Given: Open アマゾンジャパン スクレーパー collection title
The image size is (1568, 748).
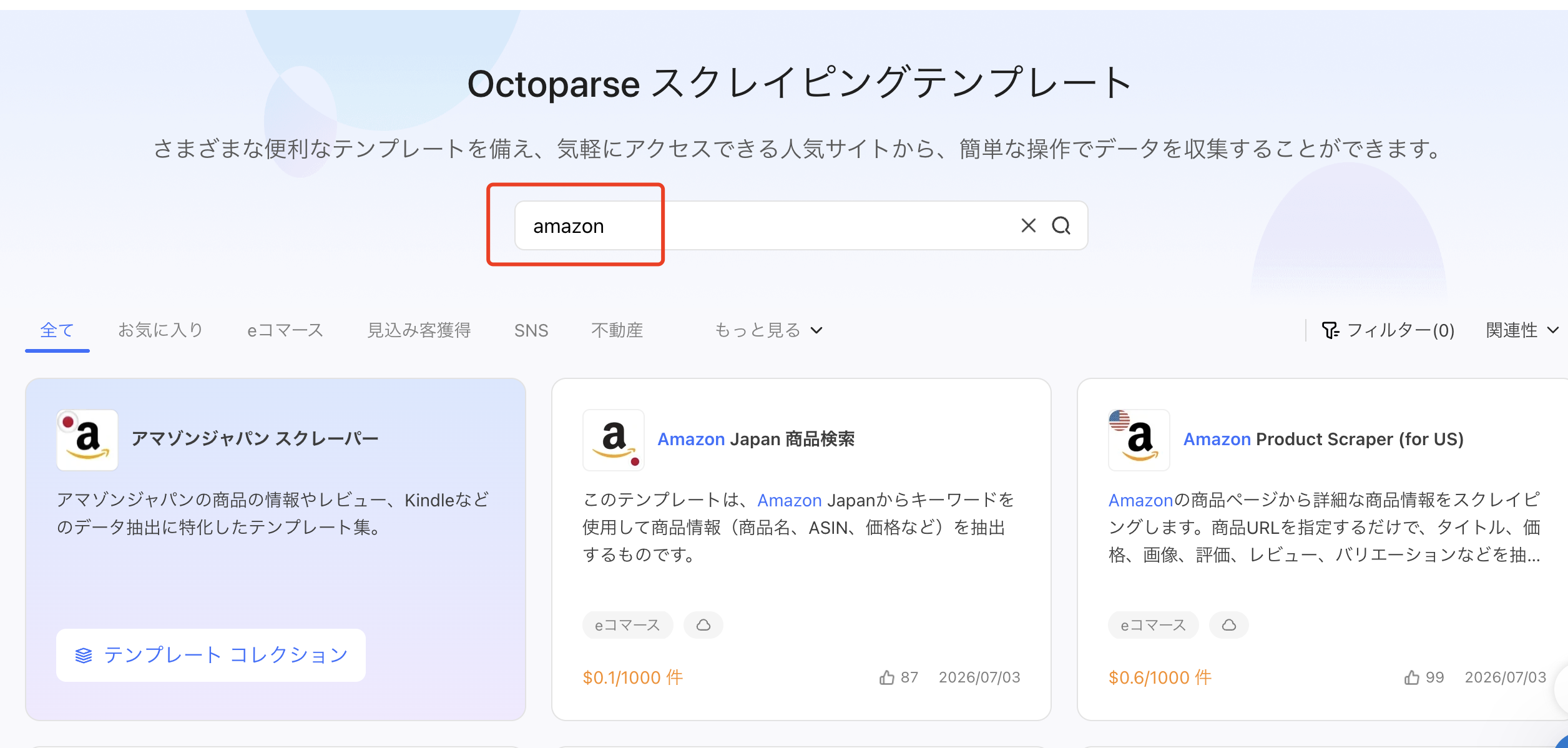Looking at the screenshot, I should click(x=255, y=439).
